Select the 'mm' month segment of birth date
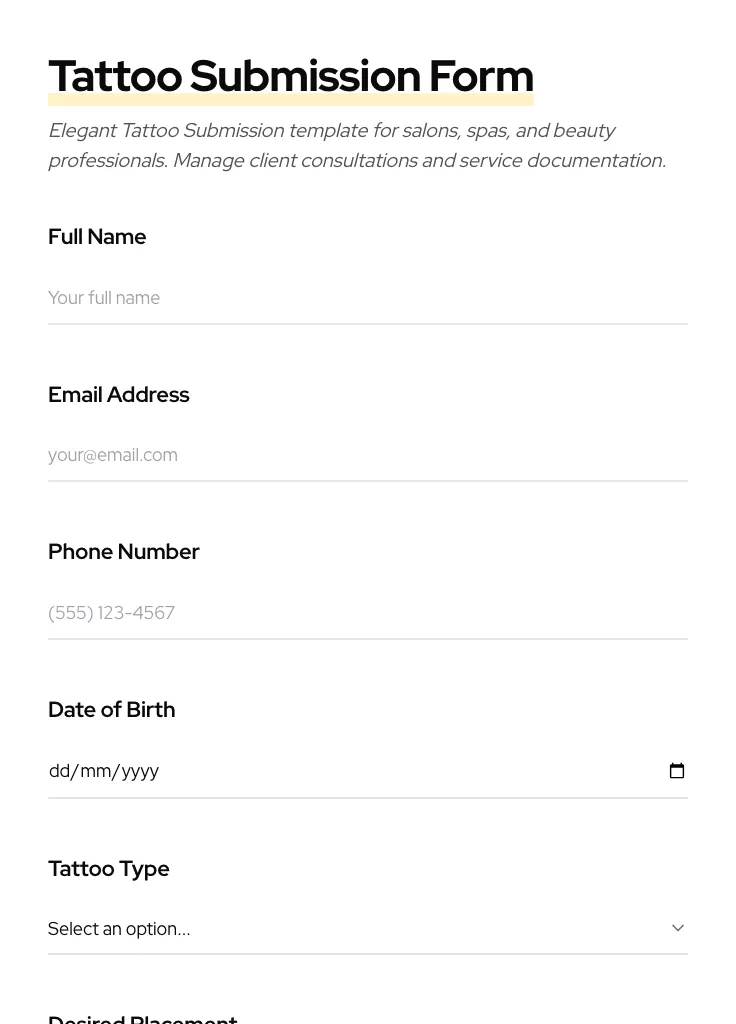Viewport: 736px width, 1024px height. pos(95,771)
